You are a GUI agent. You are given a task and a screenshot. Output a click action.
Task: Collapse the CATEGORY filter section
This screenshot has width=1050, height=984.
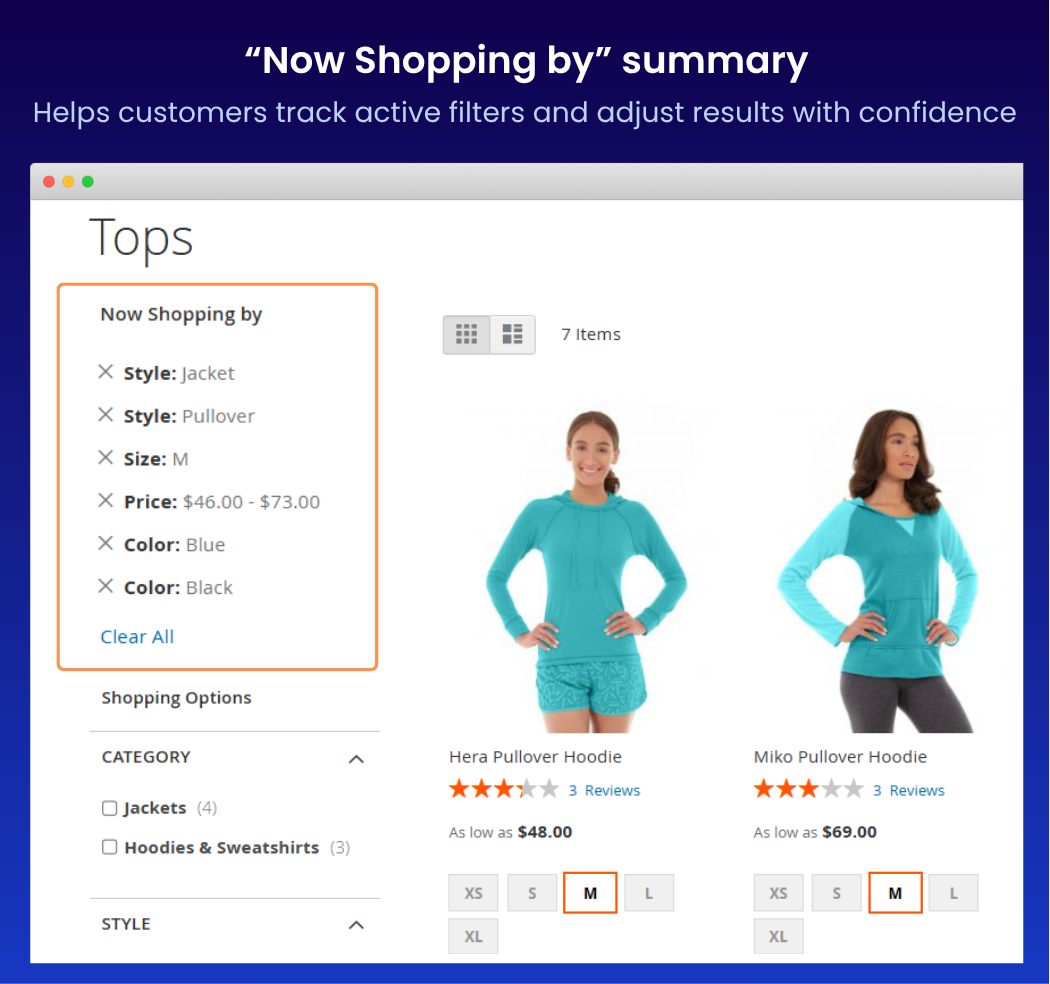356,759
